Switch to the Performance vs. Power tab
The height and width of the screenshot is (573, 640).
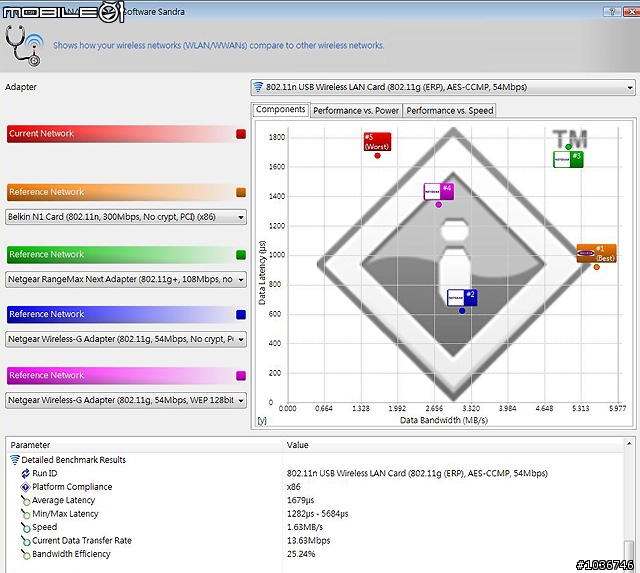click(356, 111)
